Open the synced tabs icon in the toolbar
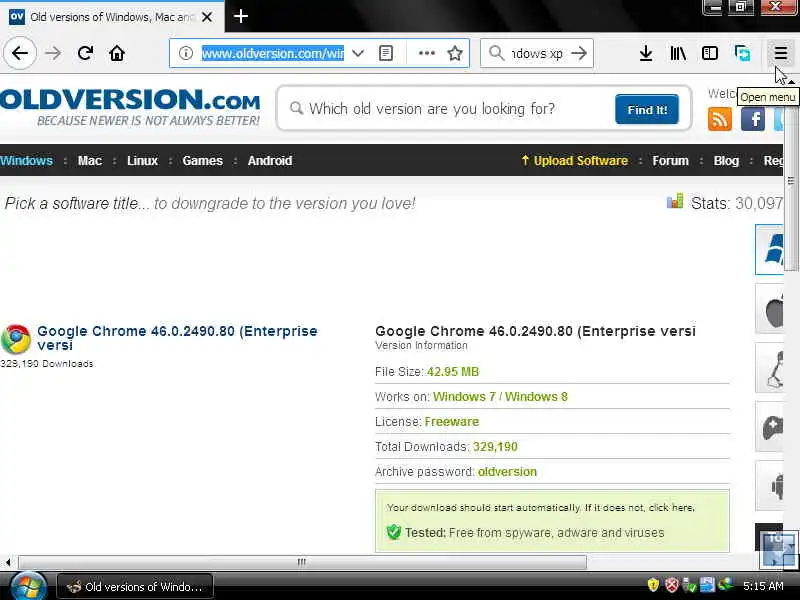Viewport: 800px width, 600px height. pyautogui.click(x=742, y=53)
